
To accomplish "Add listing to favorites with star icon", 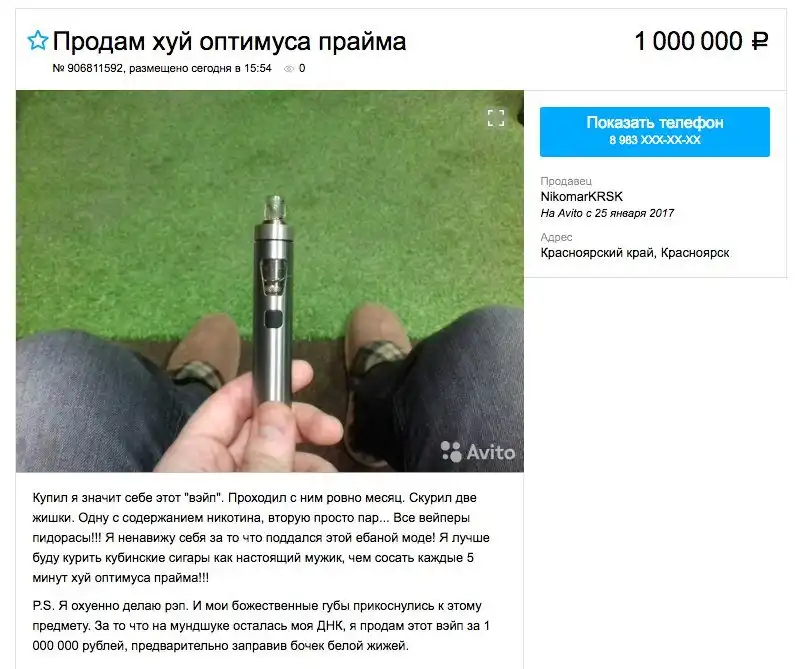I will click(38, 40).
